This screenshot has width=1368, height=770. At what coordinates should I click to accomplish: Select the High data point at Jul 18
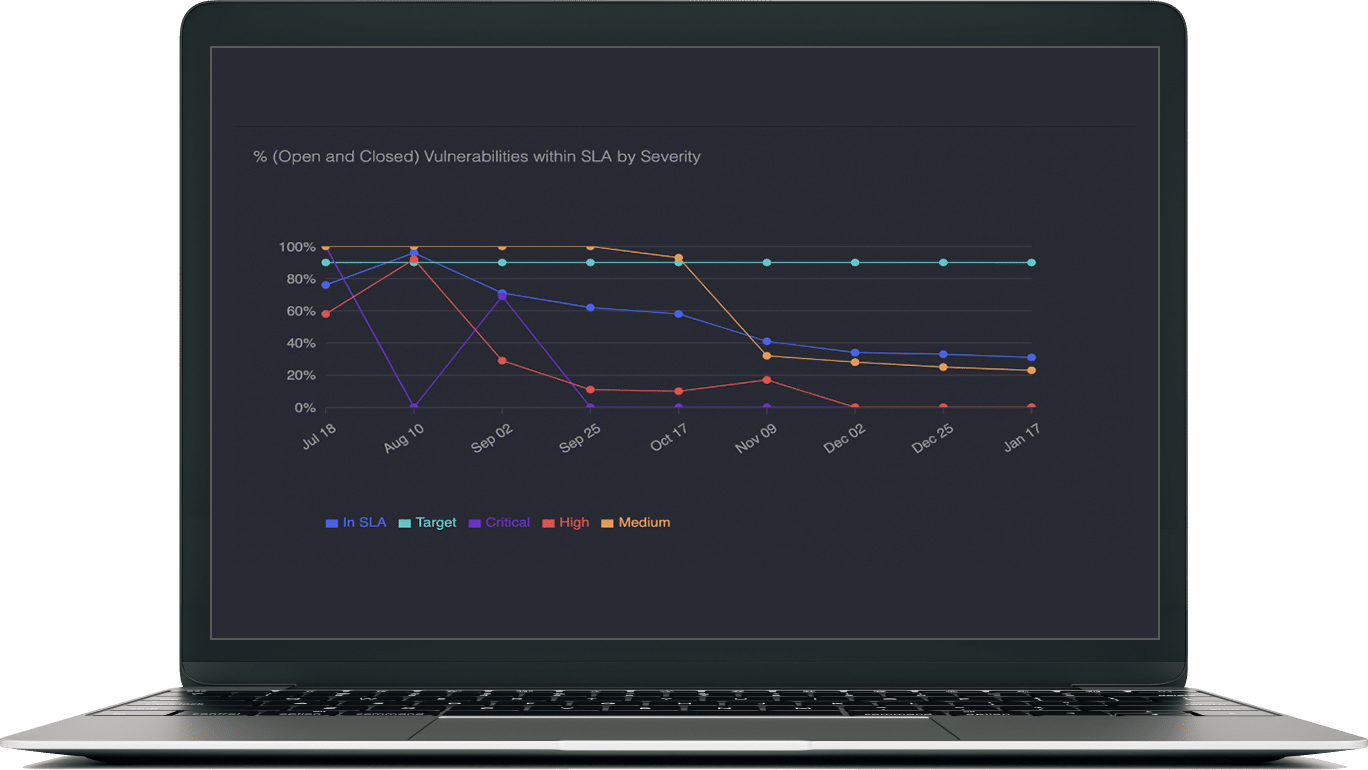[325, 314]
